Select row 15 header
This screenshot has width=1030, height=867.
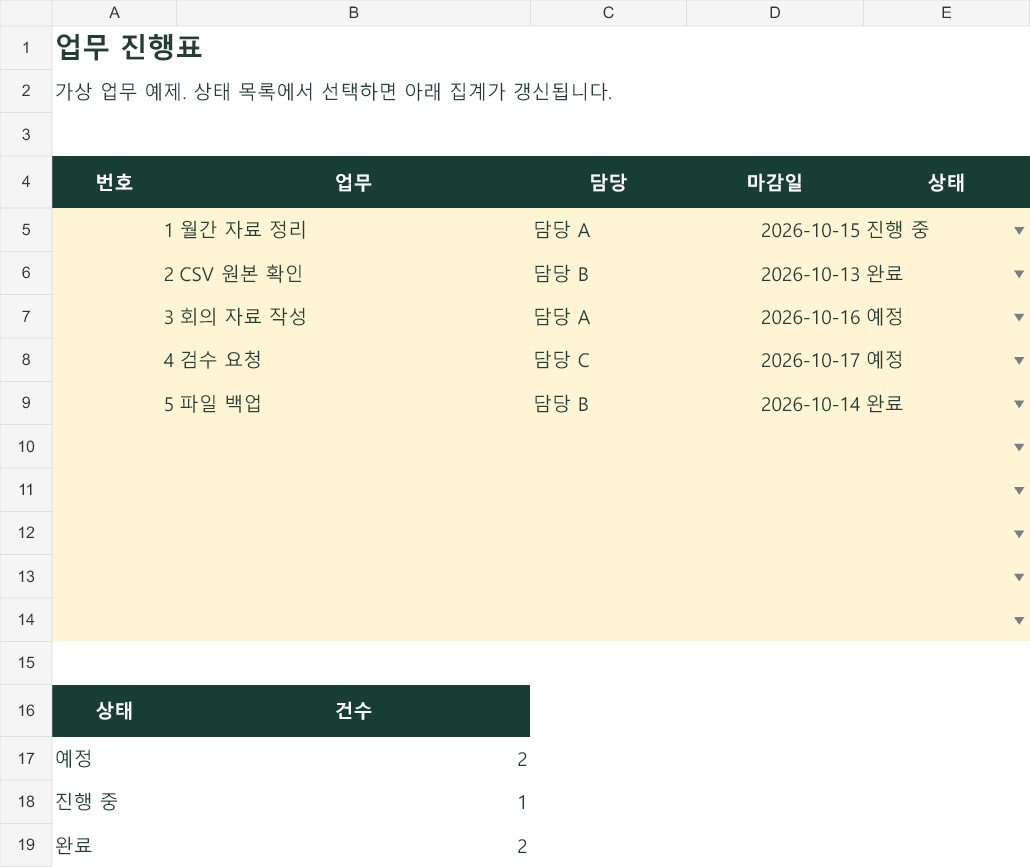[26, 663]
